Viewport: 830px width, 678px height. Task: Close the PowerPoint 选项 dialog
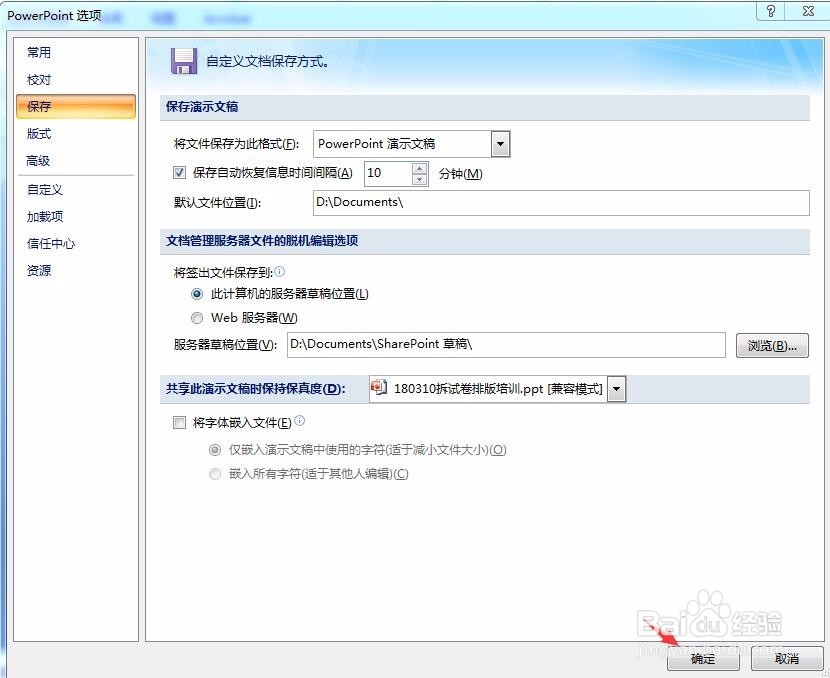(x=808, y=11)
